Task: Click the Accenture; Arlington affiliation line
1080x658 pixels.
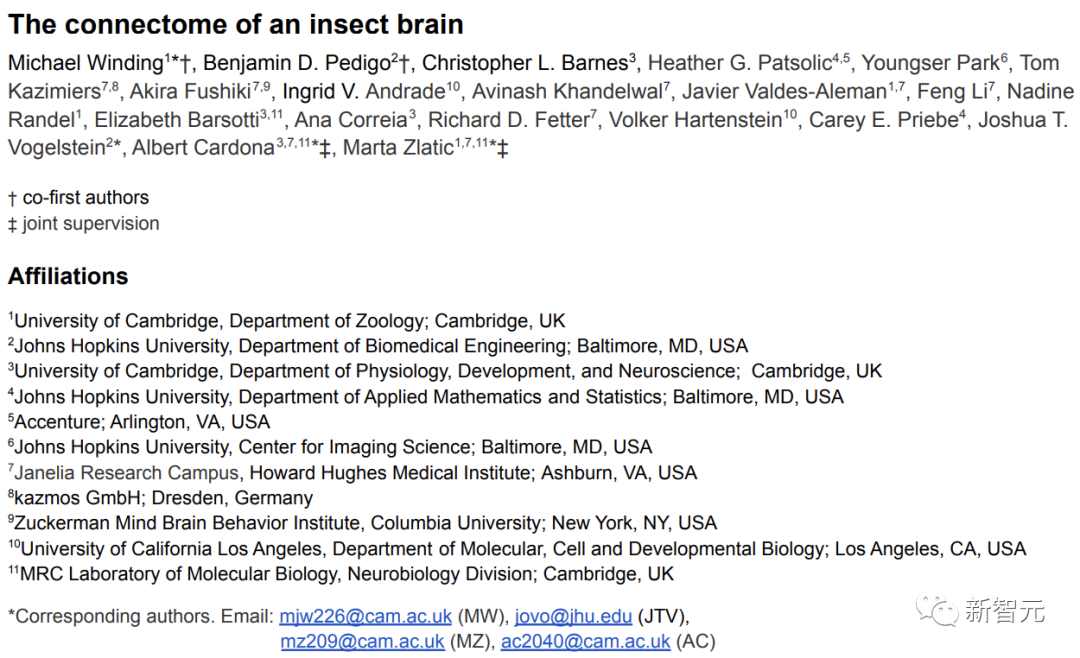Action: click(142, 422)
